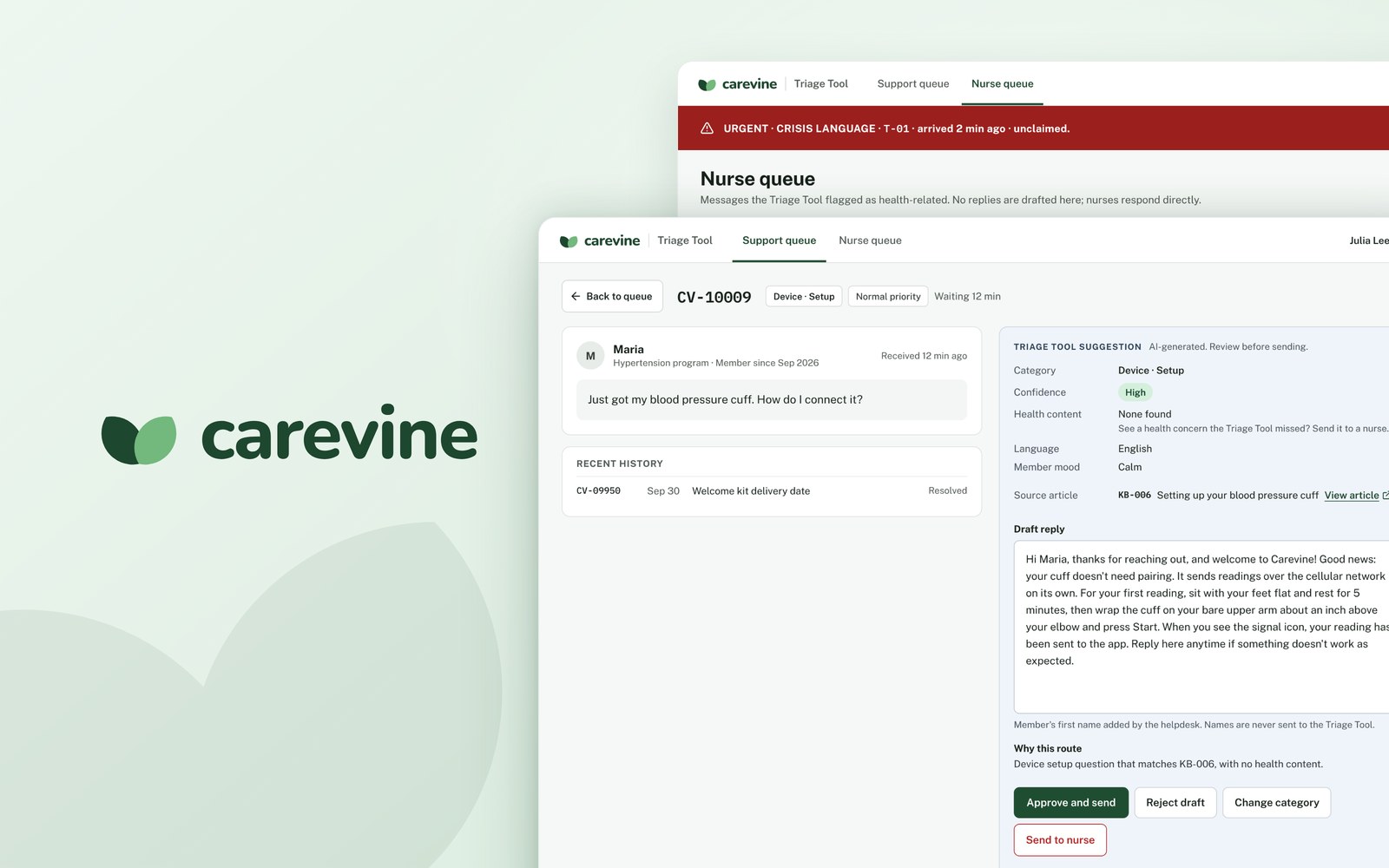Click the Normal priority tag
Viewport: 1389px width, 868px height.
(x=888, y=297)
